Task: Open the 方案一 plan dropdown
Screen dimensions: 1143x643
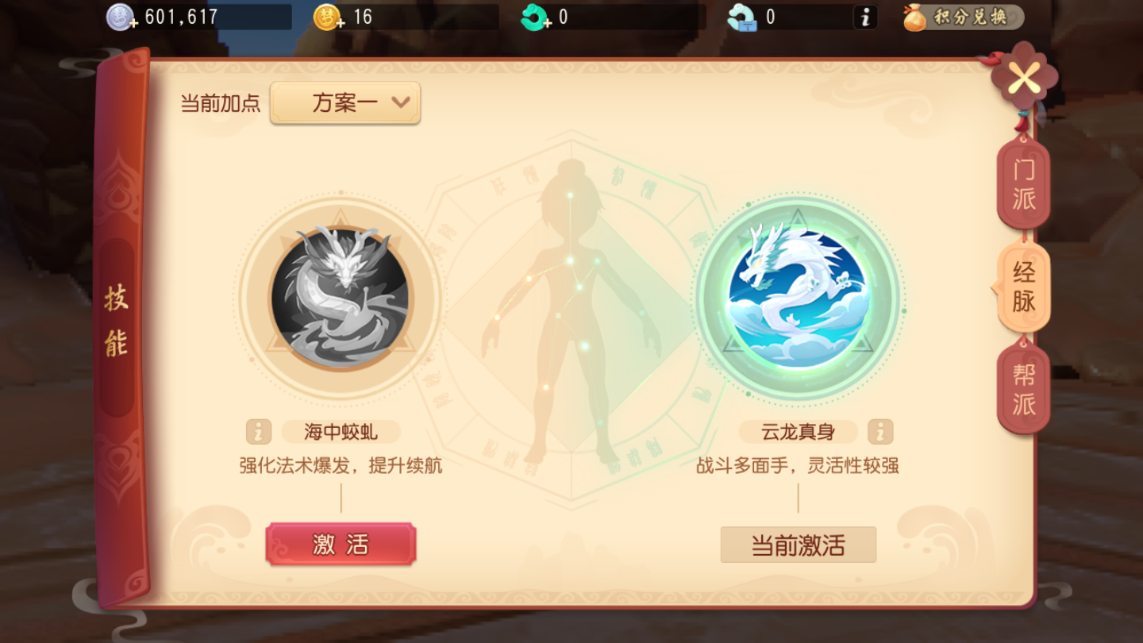Action: [x=345, y=103]
